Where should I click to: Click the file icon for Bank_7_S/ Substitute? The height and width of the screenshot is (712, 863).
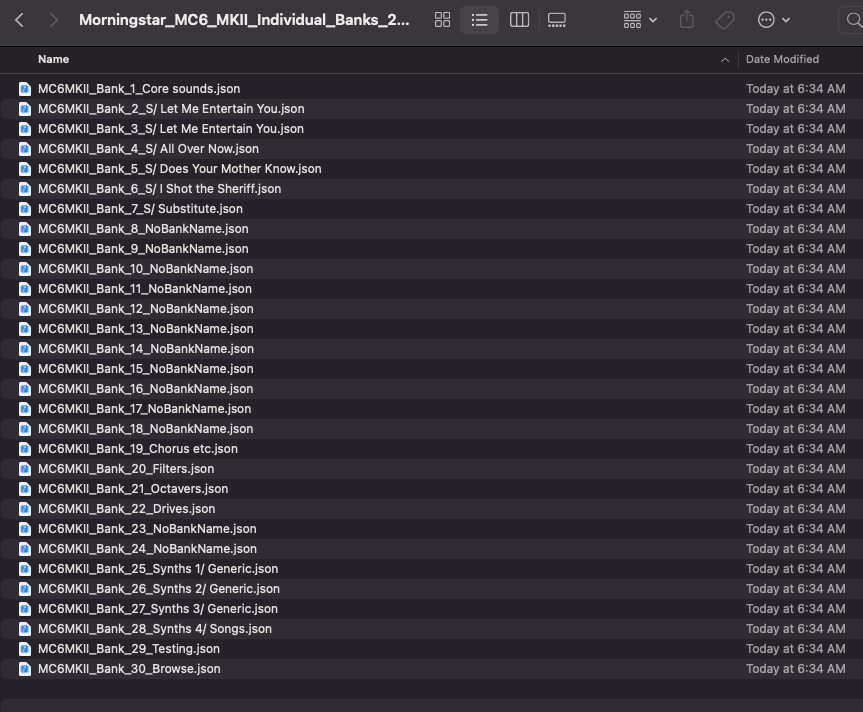[25, 209]
